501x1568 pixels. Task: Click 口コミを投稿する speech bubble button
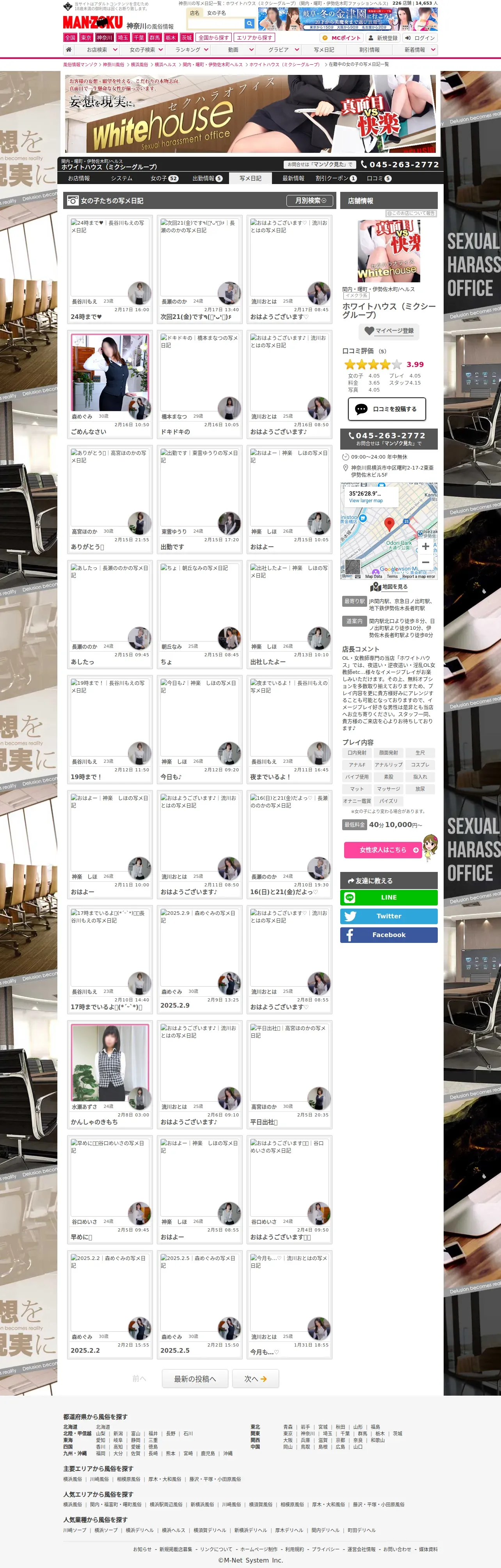pyautogui.click(x=387, y=409)
